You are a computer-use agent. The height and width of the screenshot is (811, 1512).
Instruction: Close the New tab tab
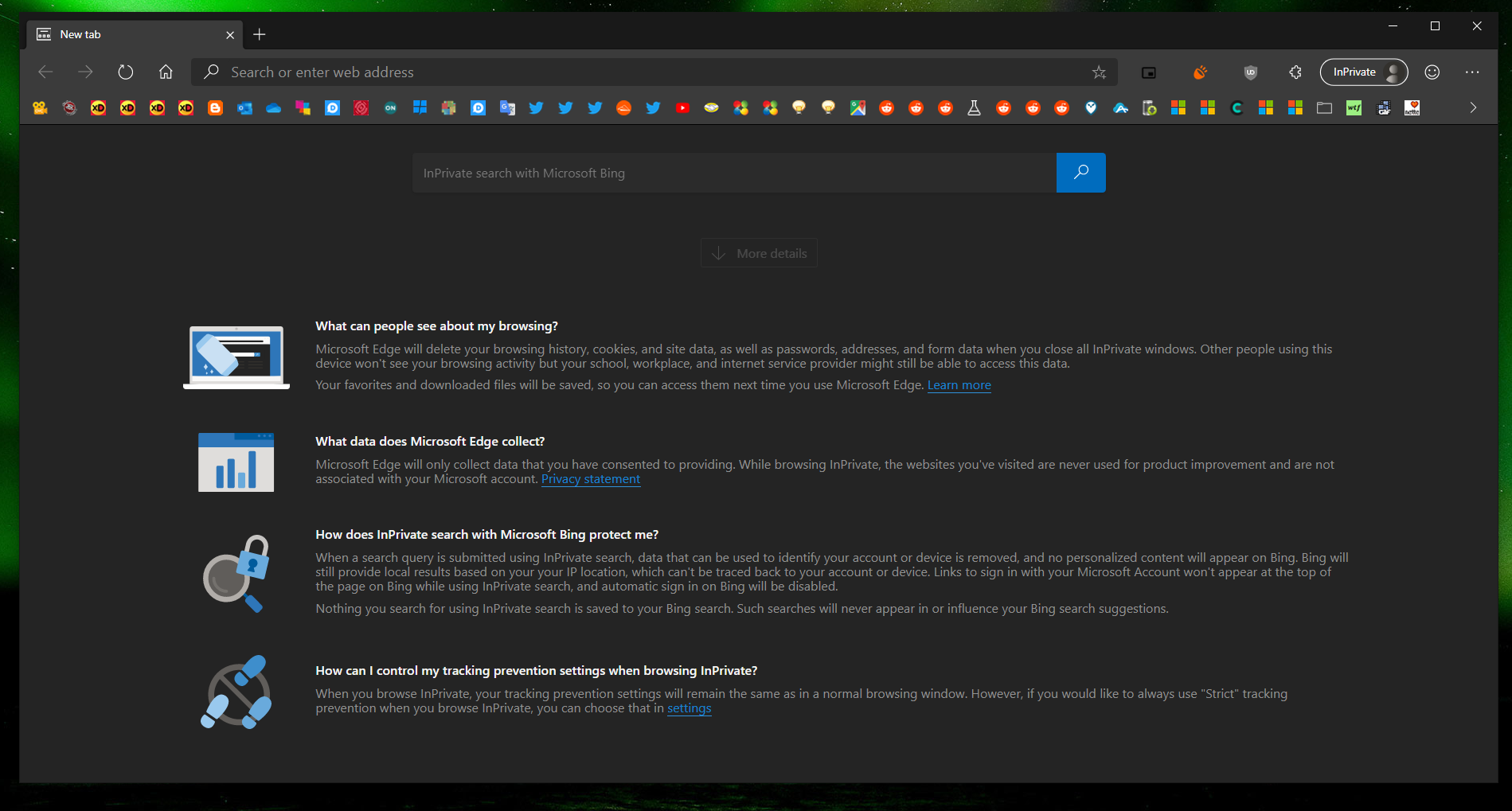coord(230,35)
